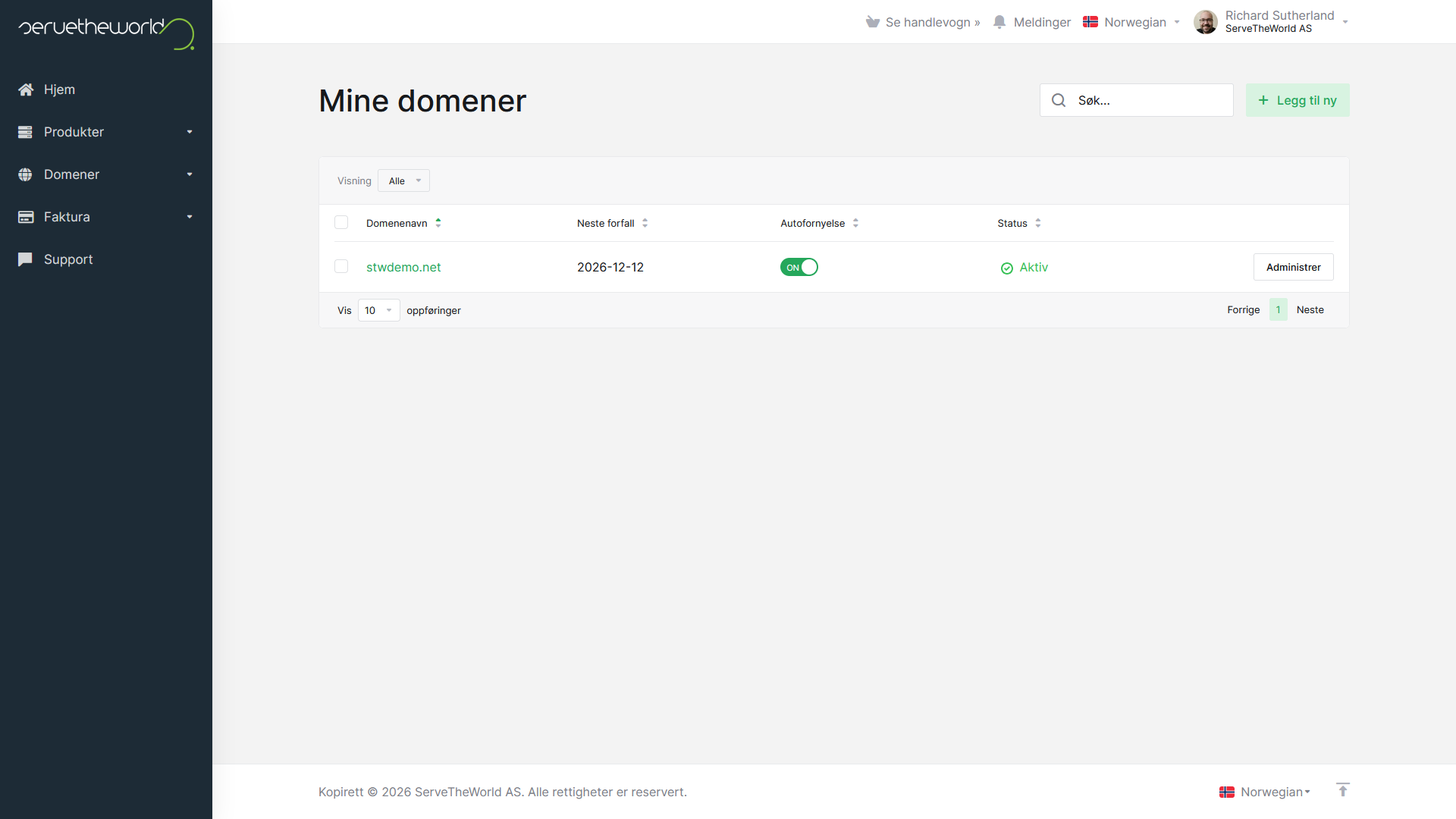Open the Support menu item
Viewport: 1456px width, 819px height.
click(x=68, y=259)
